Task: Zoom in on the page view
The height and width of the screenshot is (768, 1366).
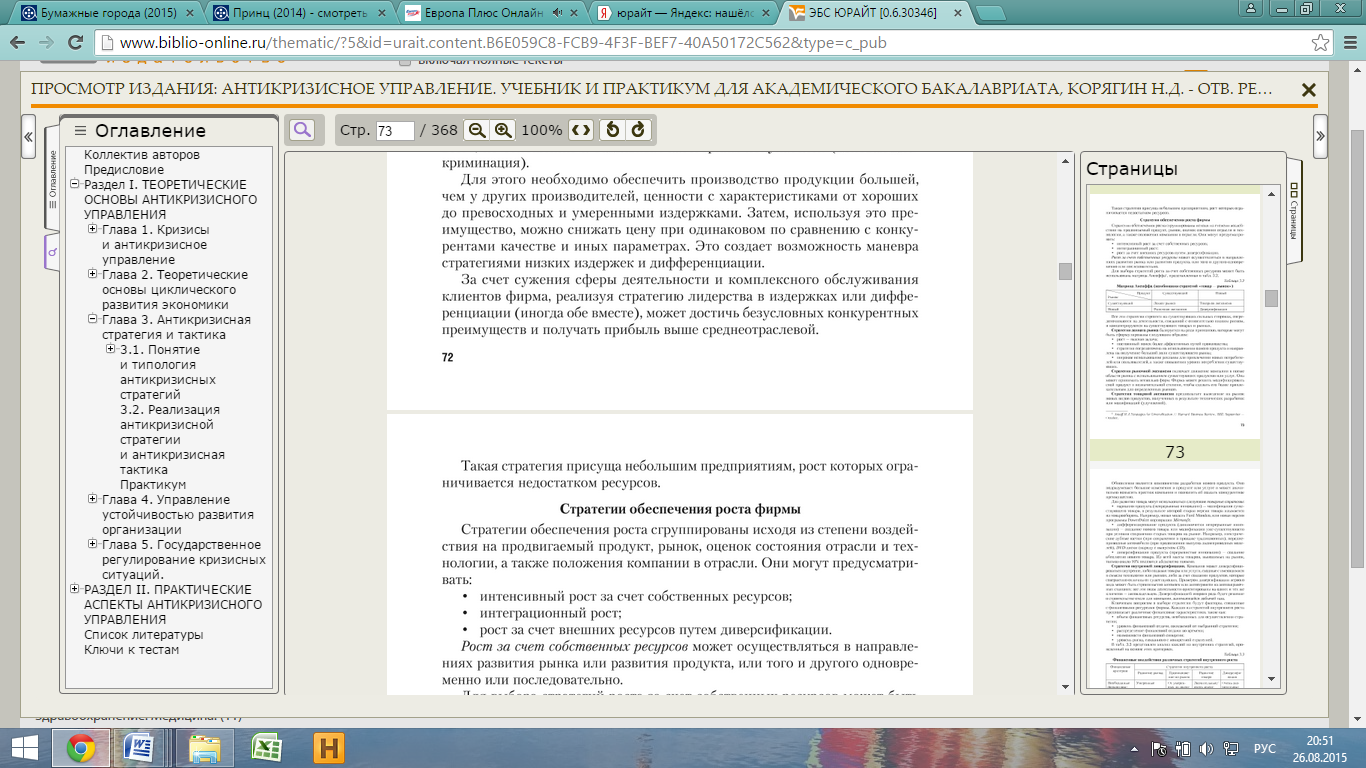Action: [503, 130]
